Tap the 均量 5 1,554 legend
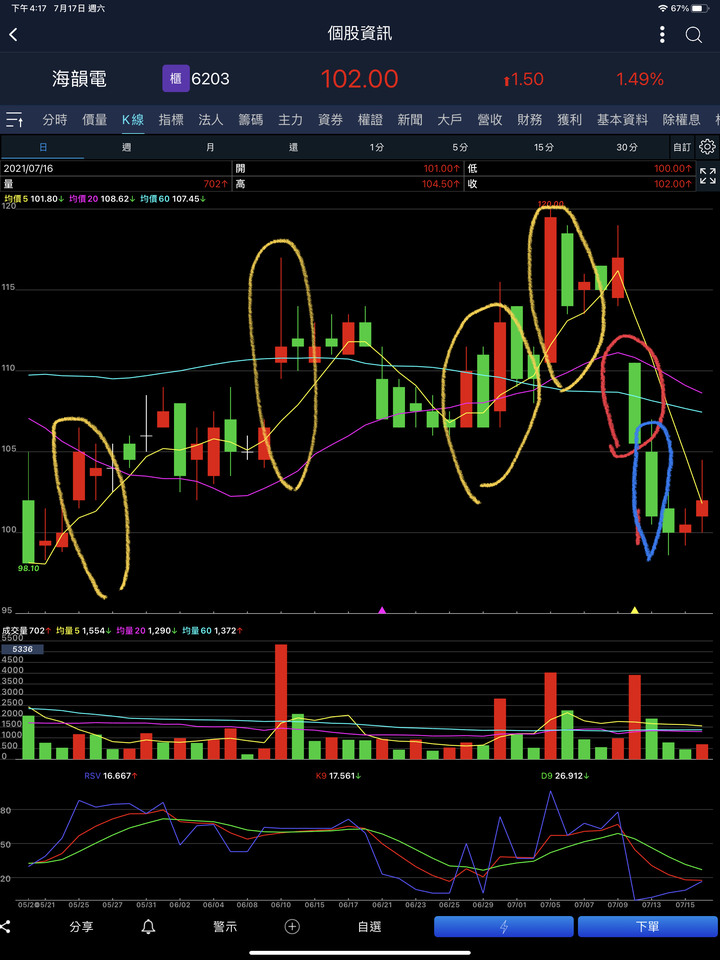 [84, 630]
